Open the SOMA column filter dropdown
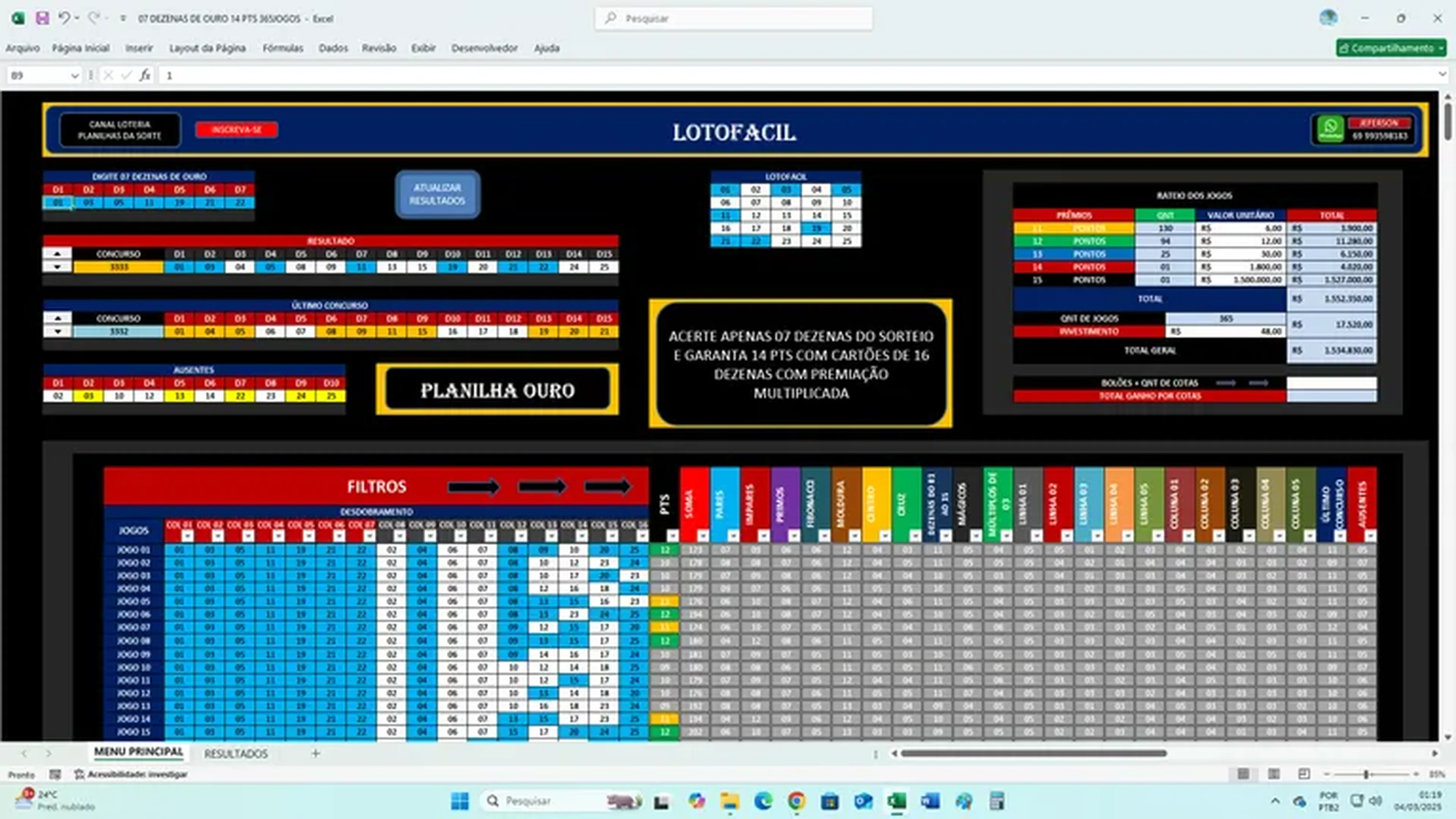The height and width of the screenshot is (819, 1456). click(x=703, y=535)
